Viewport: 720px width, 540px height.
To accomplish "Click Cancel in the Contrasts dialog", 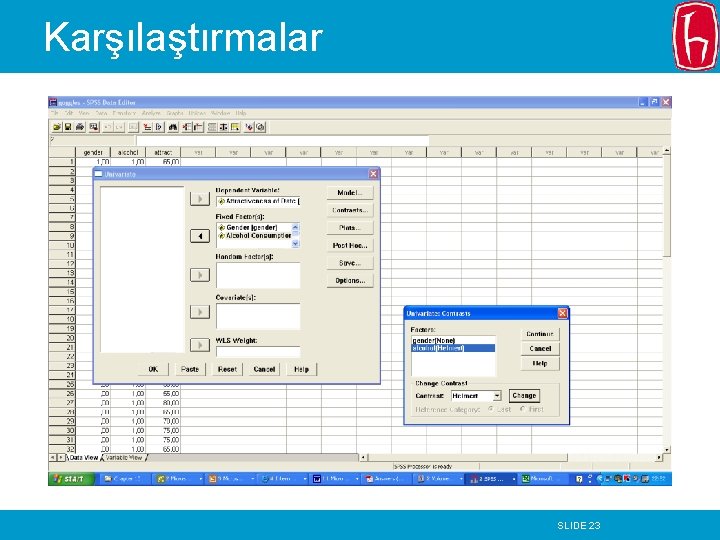I will 540,349.
